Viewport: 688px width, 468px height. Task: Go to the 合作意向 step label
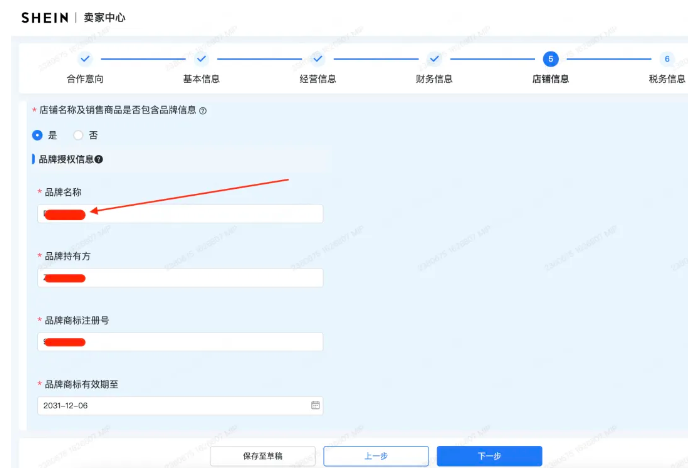point(85,79)
